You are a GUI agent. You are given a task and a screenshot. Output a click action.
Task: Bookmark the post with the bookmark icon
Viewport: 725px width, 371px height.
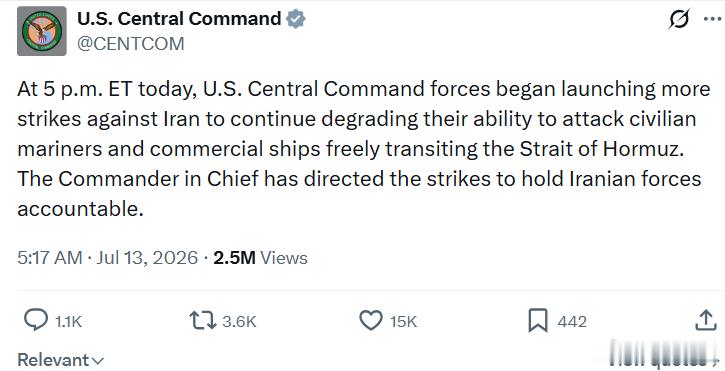point(538,321)
